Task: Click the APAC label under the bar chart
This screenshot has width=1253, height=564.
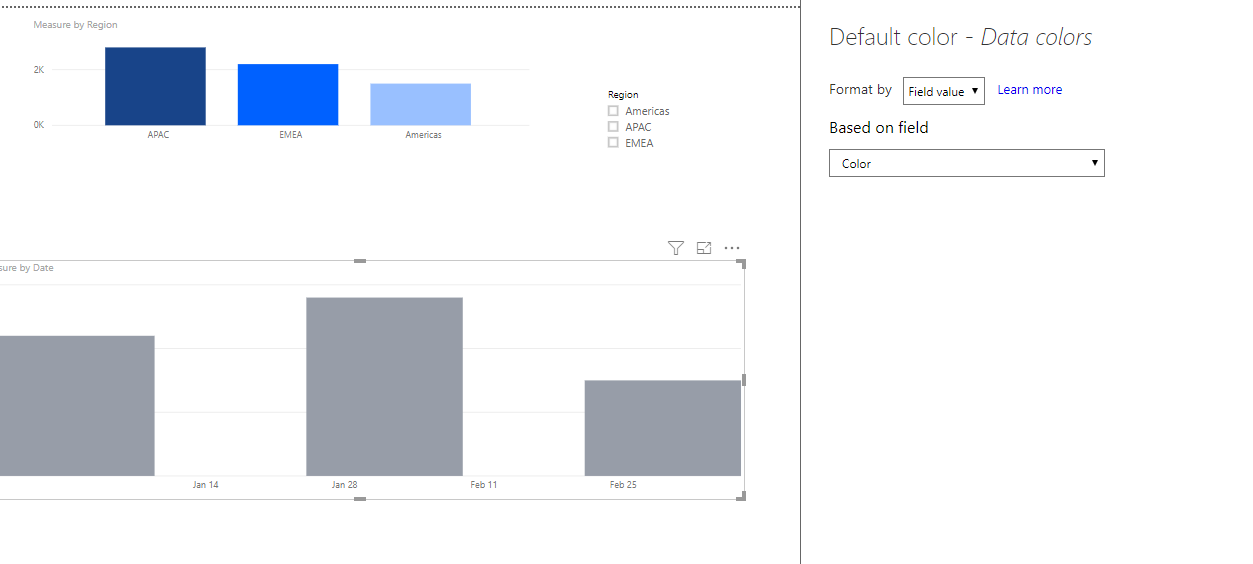Action: (x=159, y=135)
